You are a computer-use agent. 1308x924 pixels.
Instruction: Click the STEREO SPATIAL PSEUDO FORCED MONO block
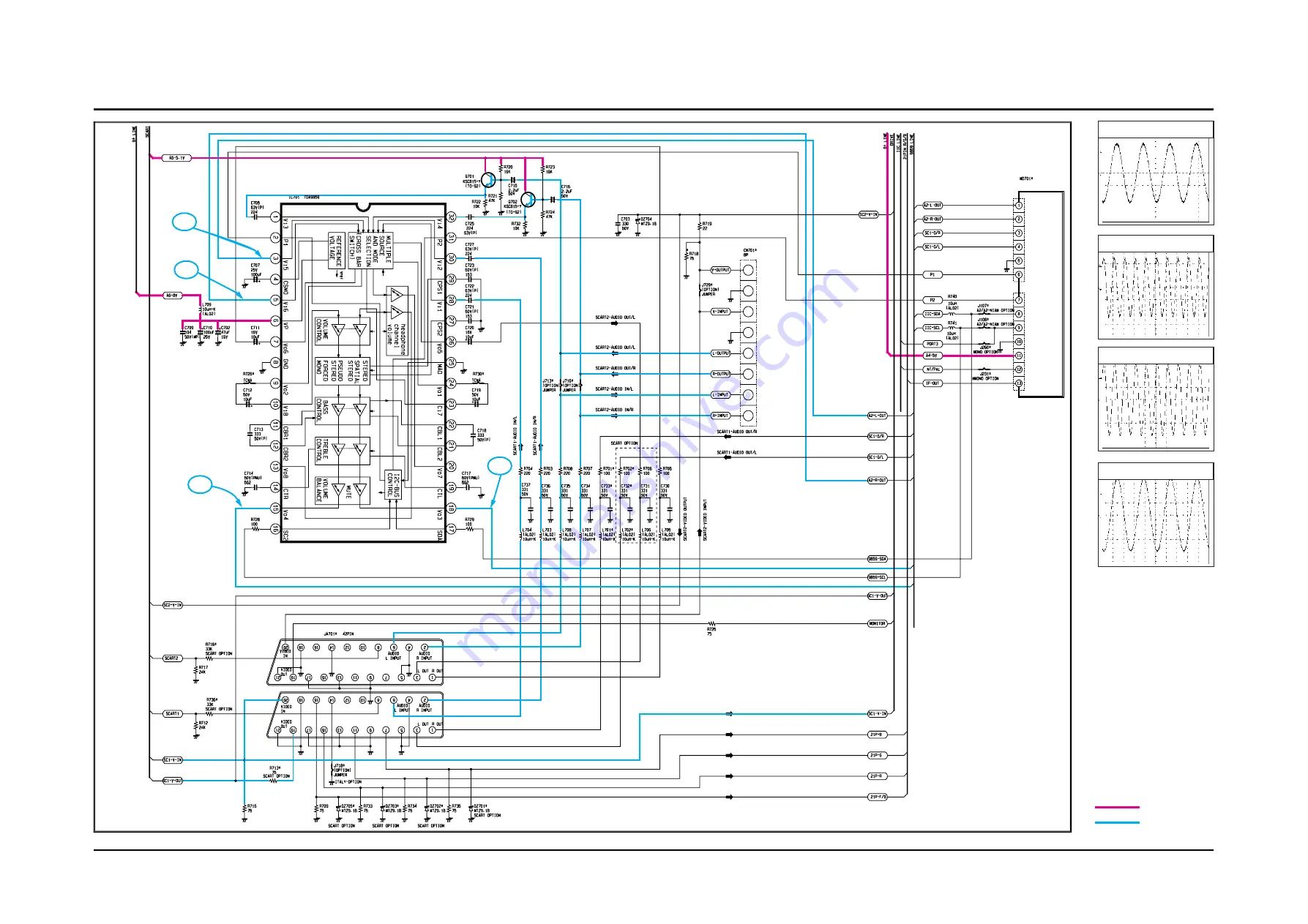point(342,370)
